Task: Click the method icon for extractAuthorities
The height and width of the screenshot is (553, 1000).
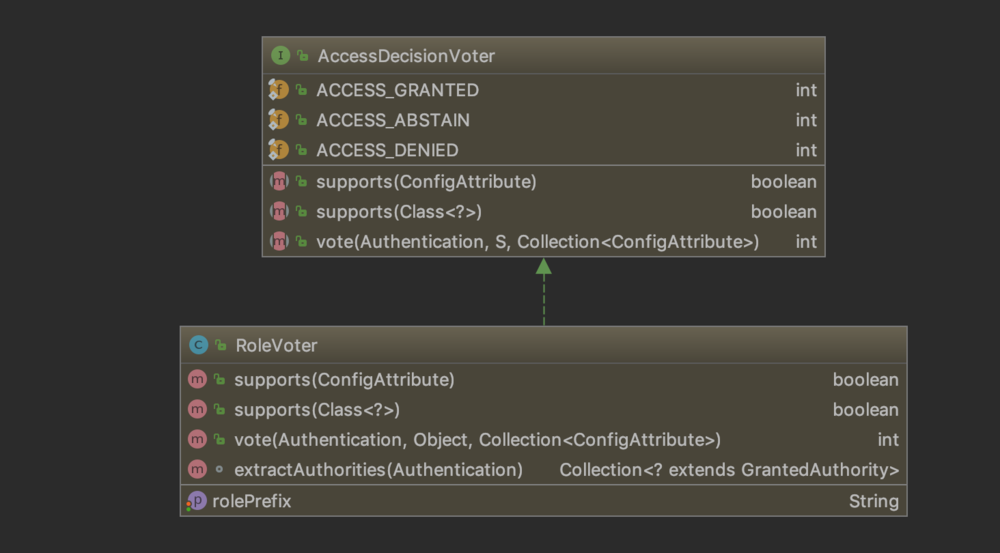Action: (x=197, y=470)
